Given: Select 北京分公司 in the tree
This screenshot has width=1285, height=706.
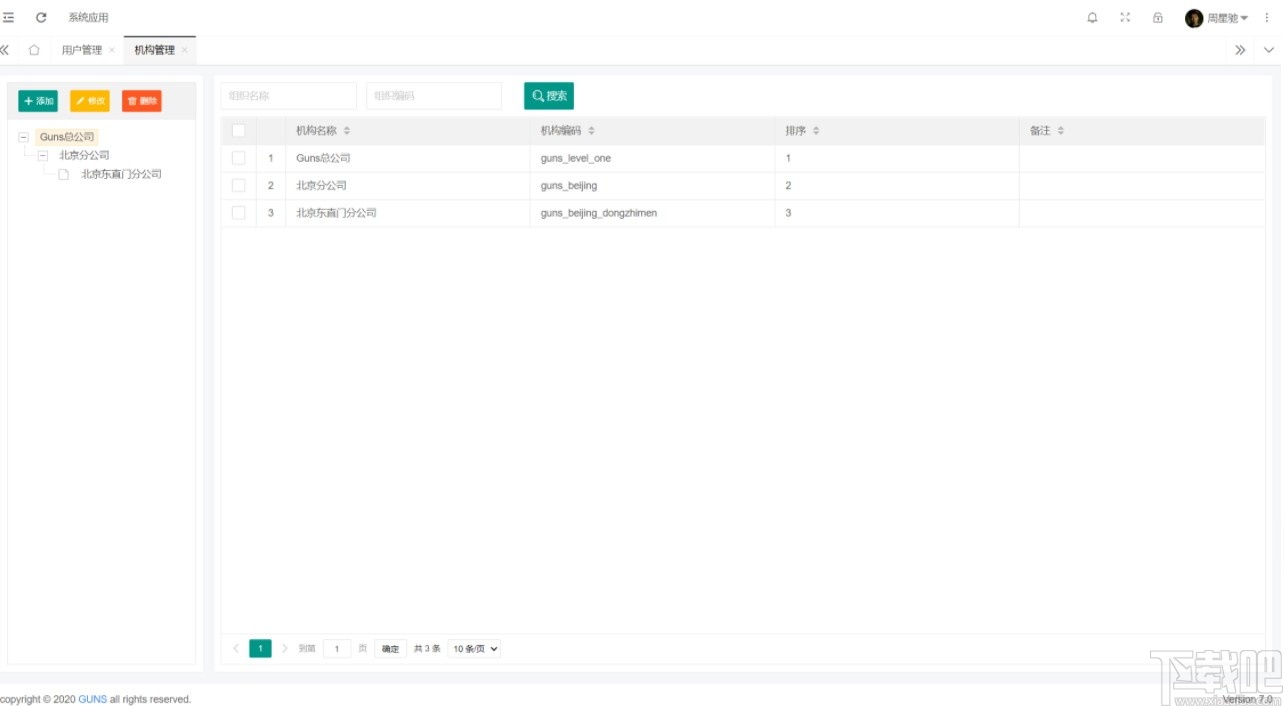Looking at the screenshot, I should 84,156.
